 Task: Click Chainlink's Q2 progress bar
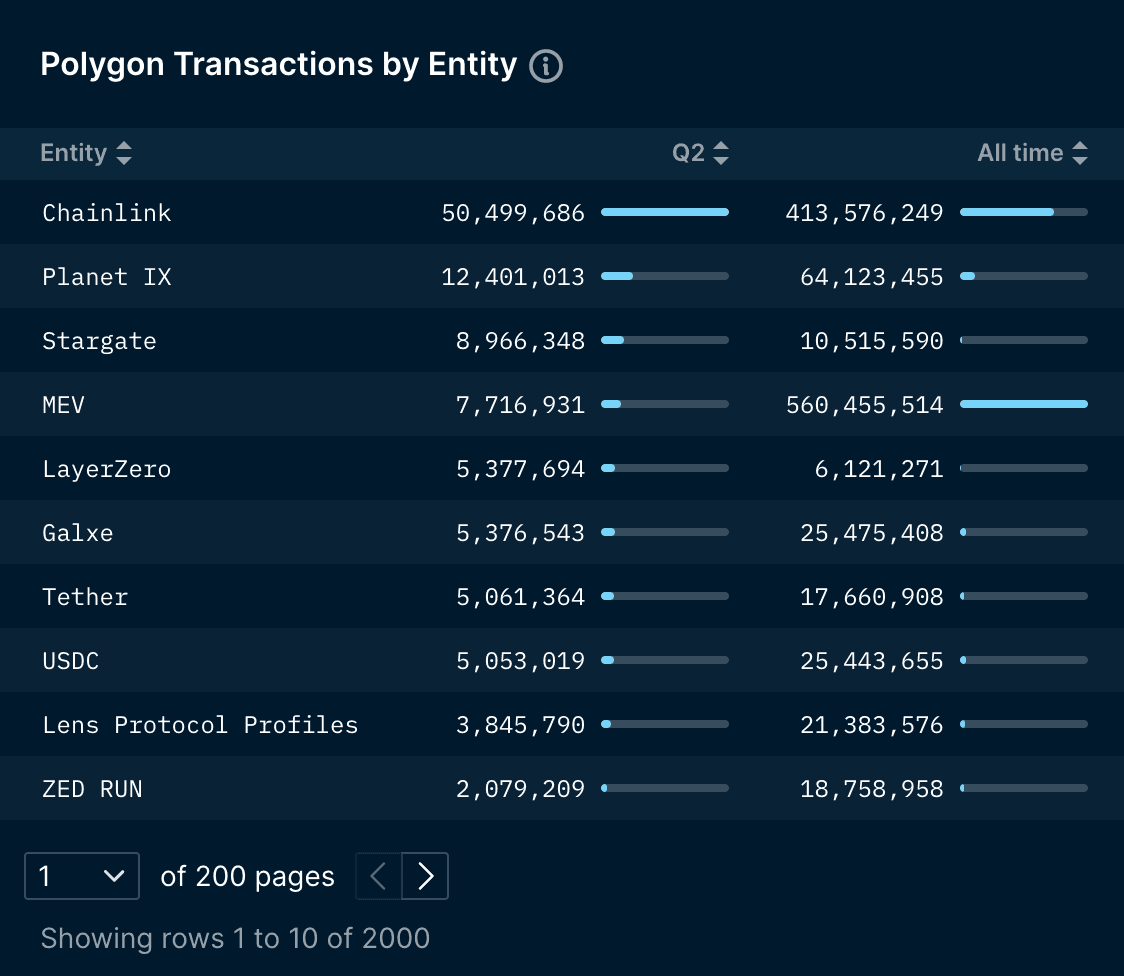coord(664,212)
